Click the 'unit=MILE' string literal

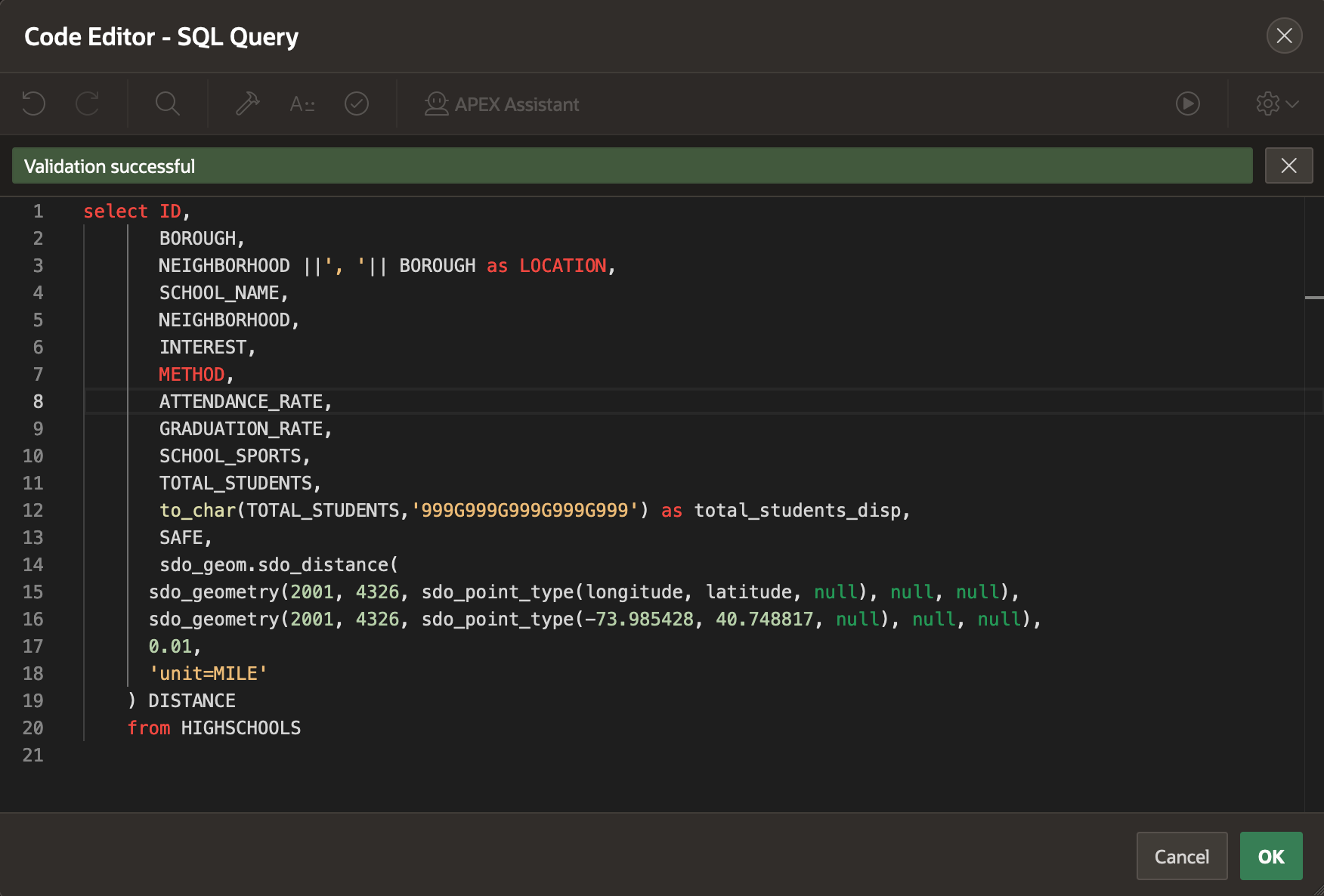coord(208,674)
